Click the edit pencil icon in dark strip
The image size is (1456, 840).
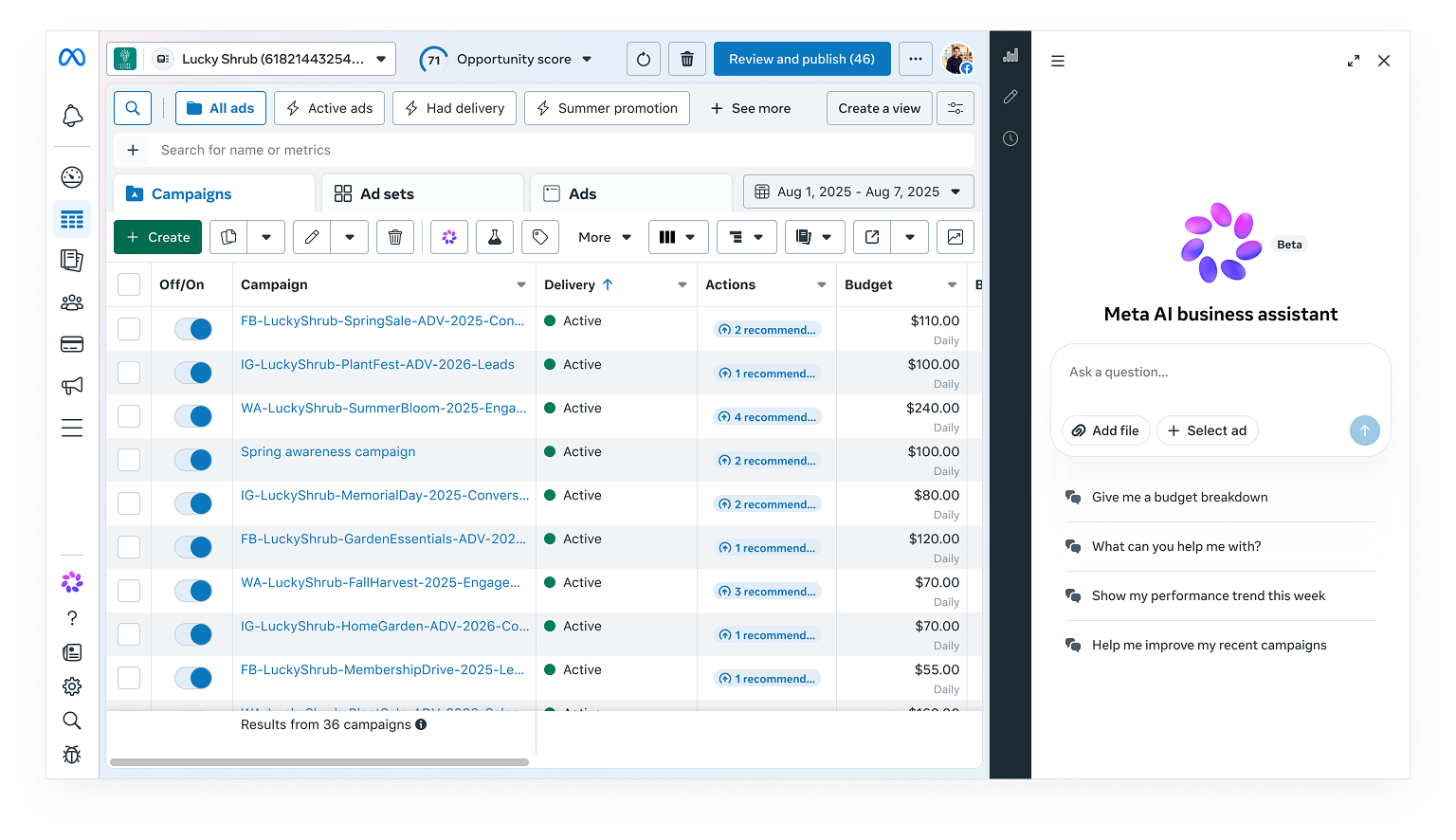[1010, 97]
